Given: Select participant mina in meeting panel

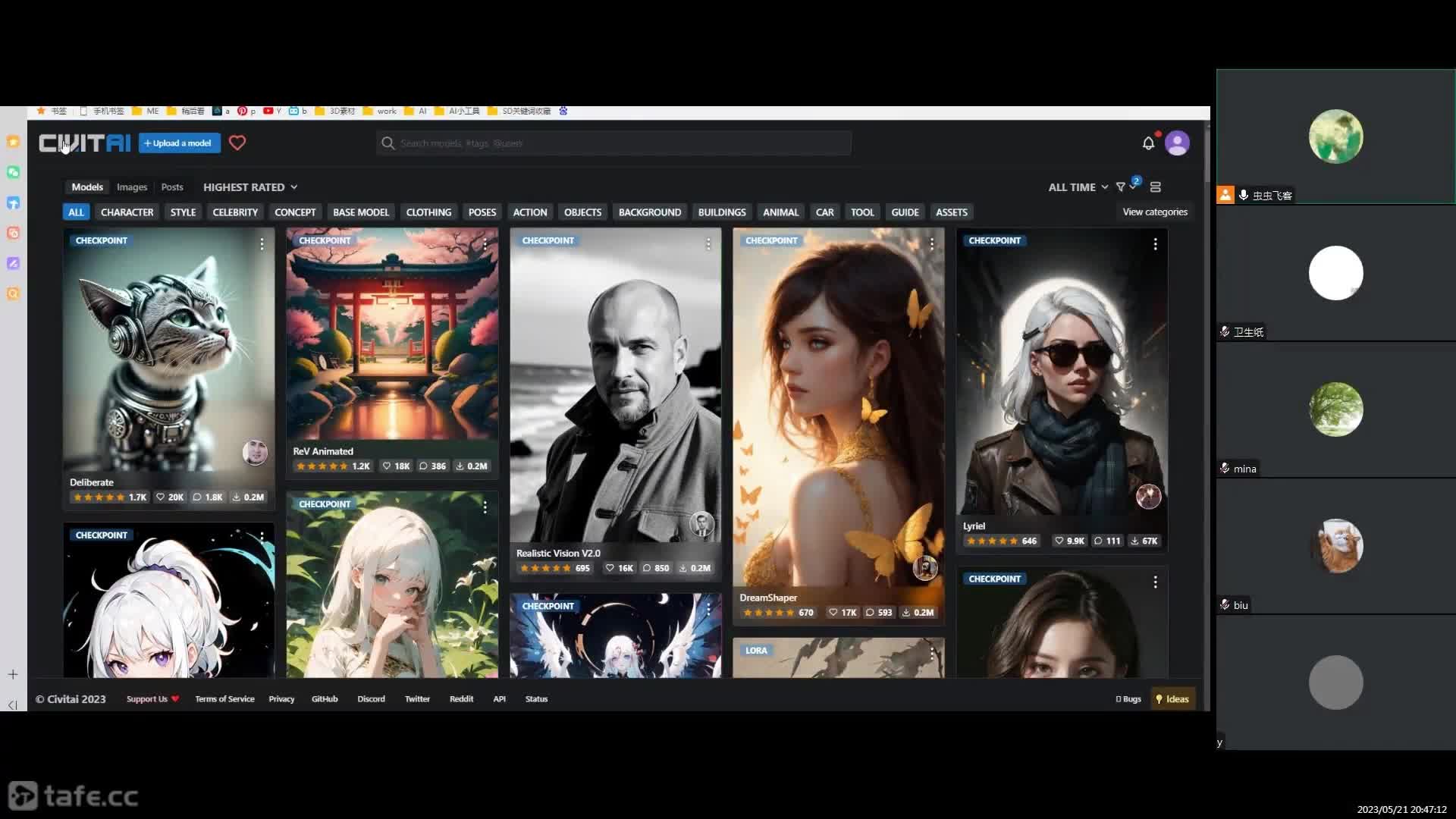Looking at the screenshot, I should (x=1336, y=409).
